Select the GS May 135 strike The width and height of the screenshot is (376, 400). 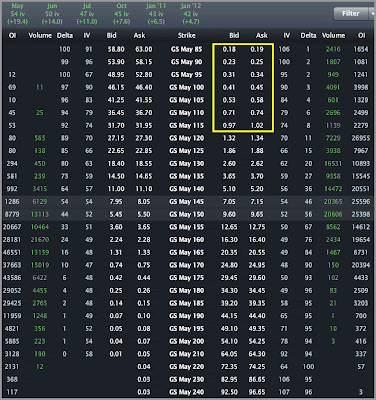187,176
